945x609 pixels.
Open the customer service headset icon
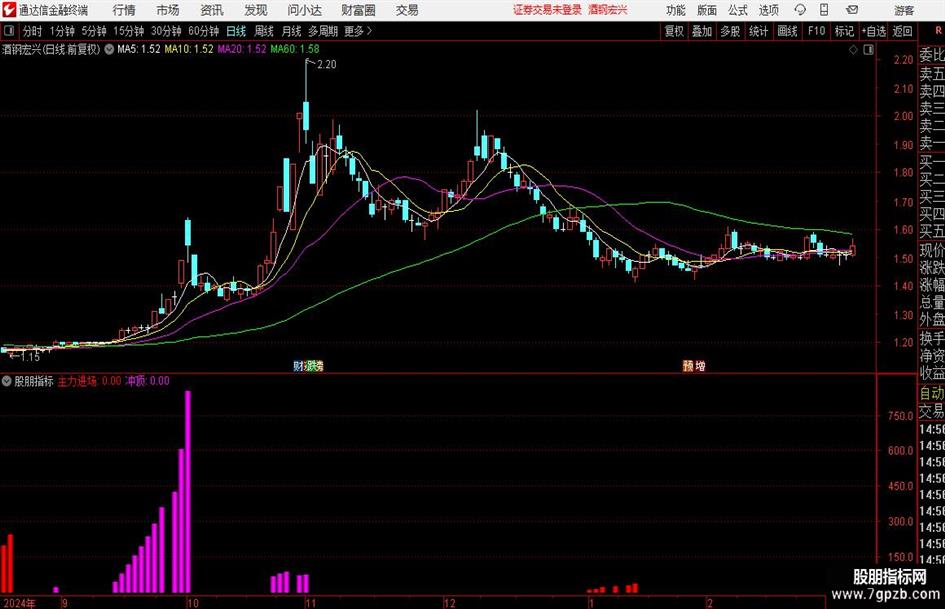tap(800, 10)
